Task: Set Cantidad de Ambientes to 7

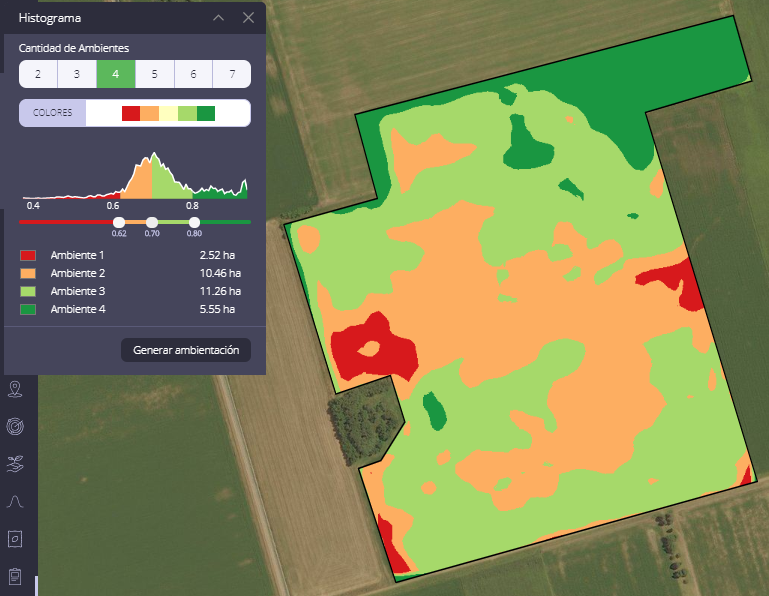Action: click(232, 74)
